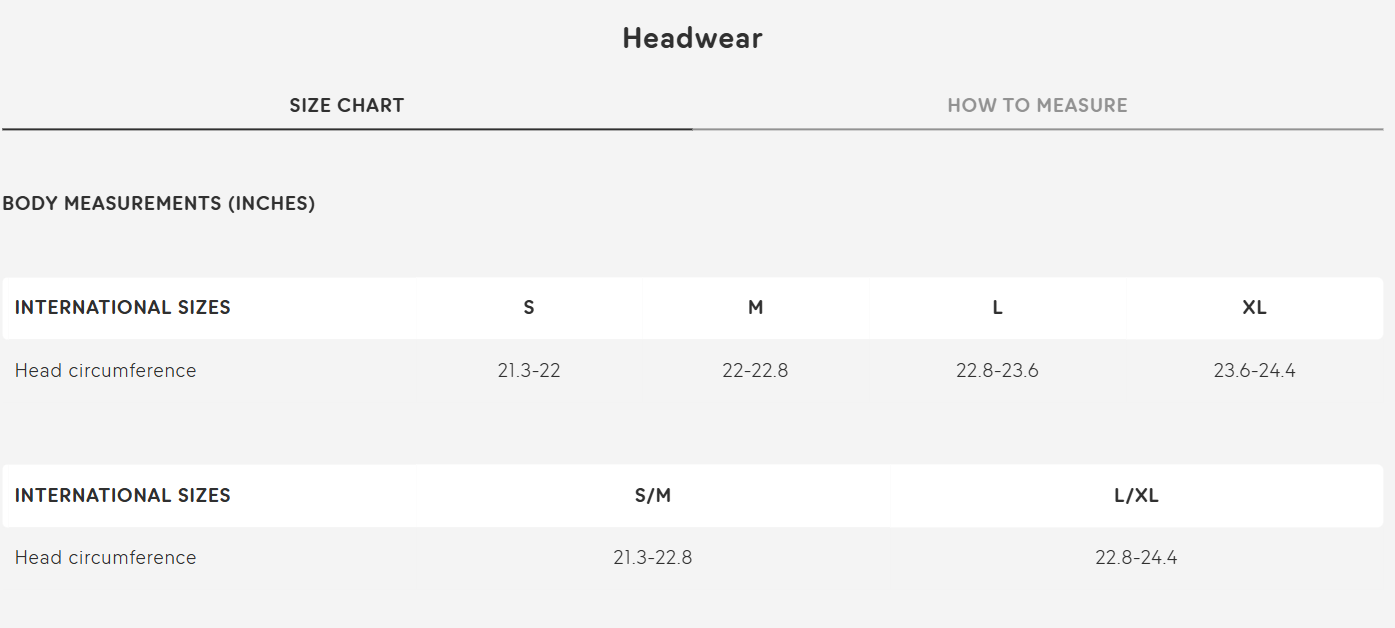This screenshot has height=628, width=1395.
Task: Click the BODY MEASUREMENTS (INCHES) label
Action: (159, 203)
